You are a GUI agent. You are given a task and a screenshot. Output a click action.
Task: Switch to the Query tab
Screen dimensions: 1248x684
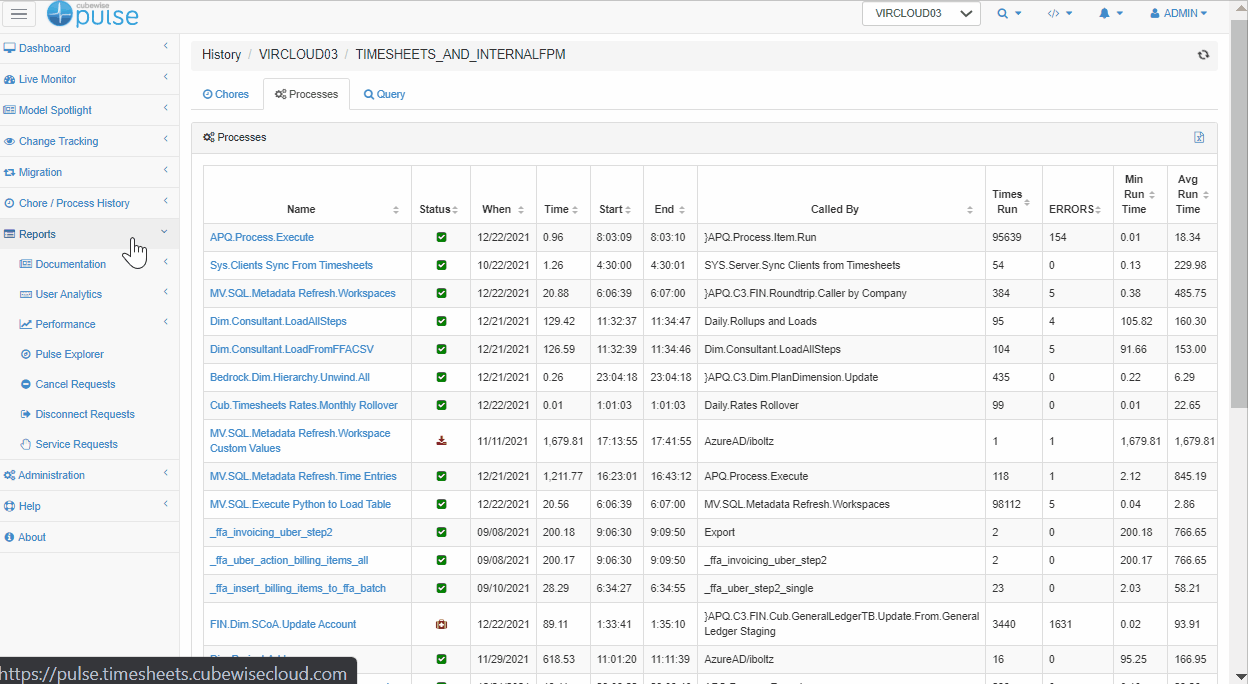(x=384, y=94)
